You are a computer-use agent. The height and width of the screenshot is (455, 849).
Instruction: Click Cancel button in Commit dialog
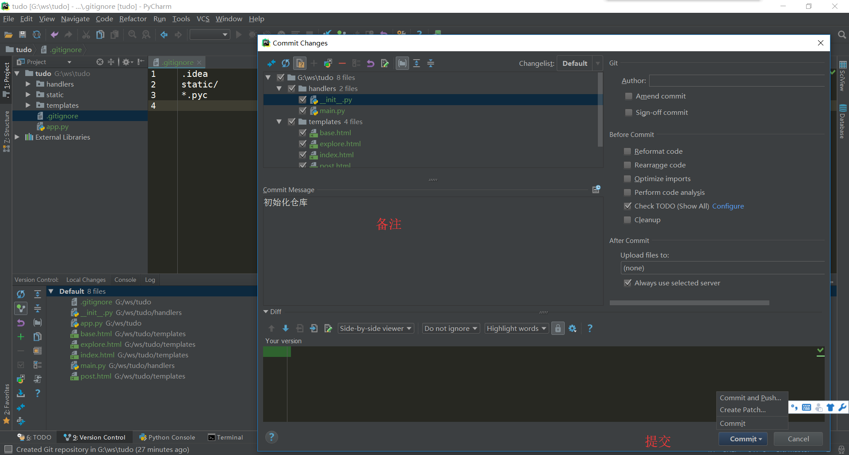tap(798, 439)
